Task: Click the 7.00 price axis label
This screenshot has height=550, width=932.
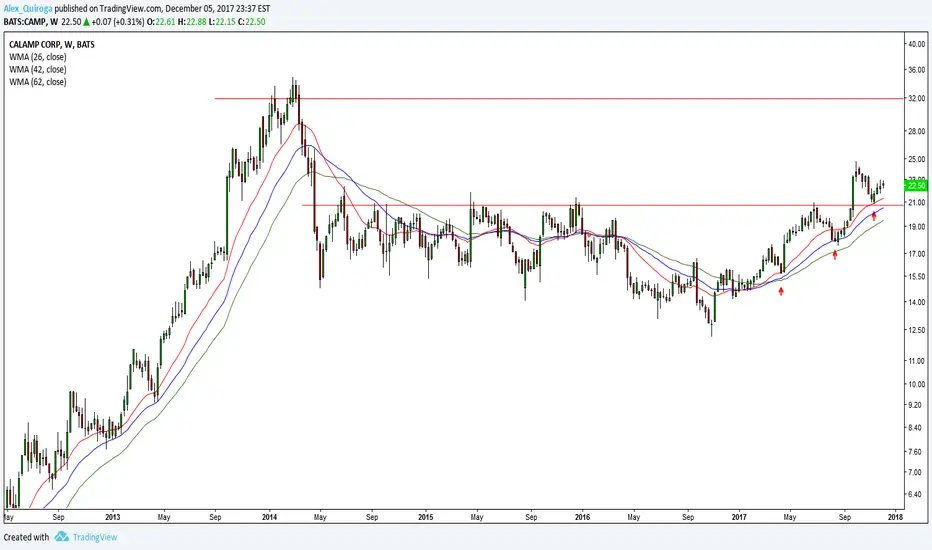Action: tap(915, 472)
